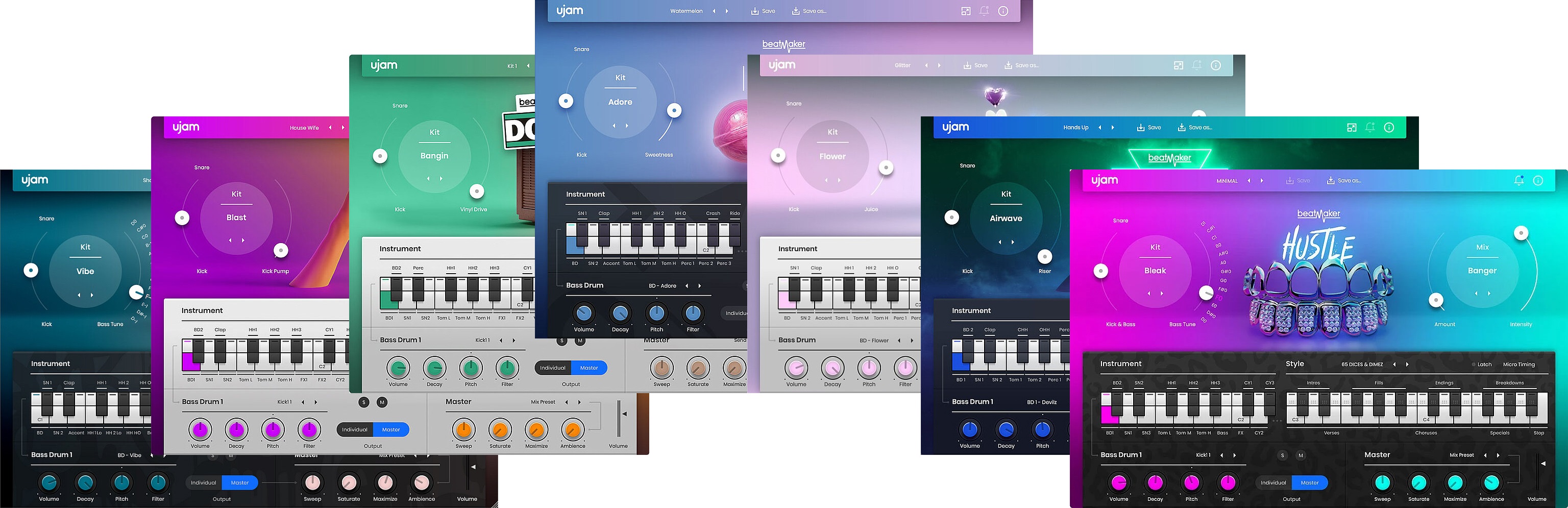Click the resize-window icon in the Watermelon window
The height and width of the screenshot is (508, 1568).
coord(966,11)
